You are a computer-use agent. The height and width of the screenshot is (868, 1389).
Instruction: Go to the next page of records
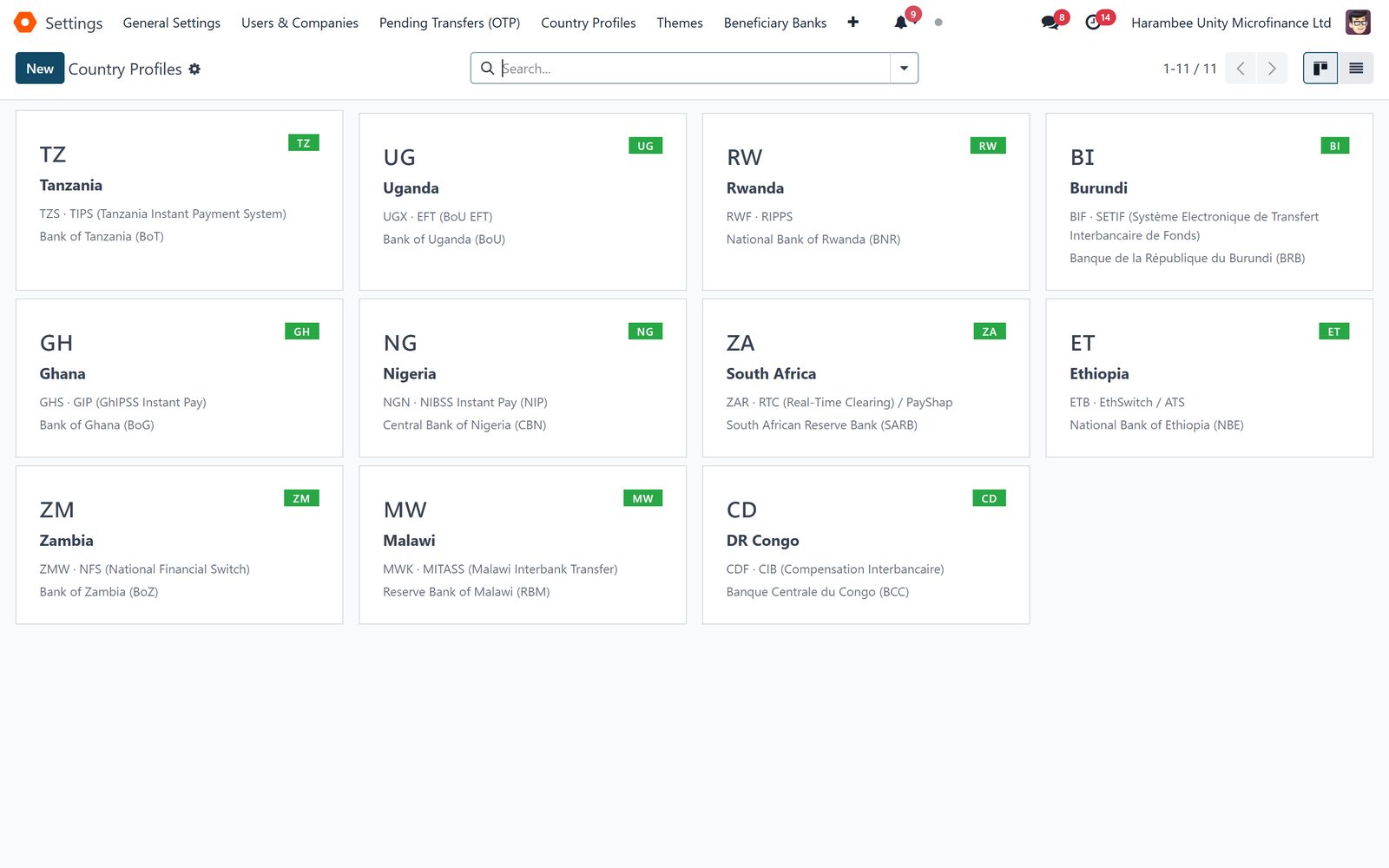(x=1272, y=69)
